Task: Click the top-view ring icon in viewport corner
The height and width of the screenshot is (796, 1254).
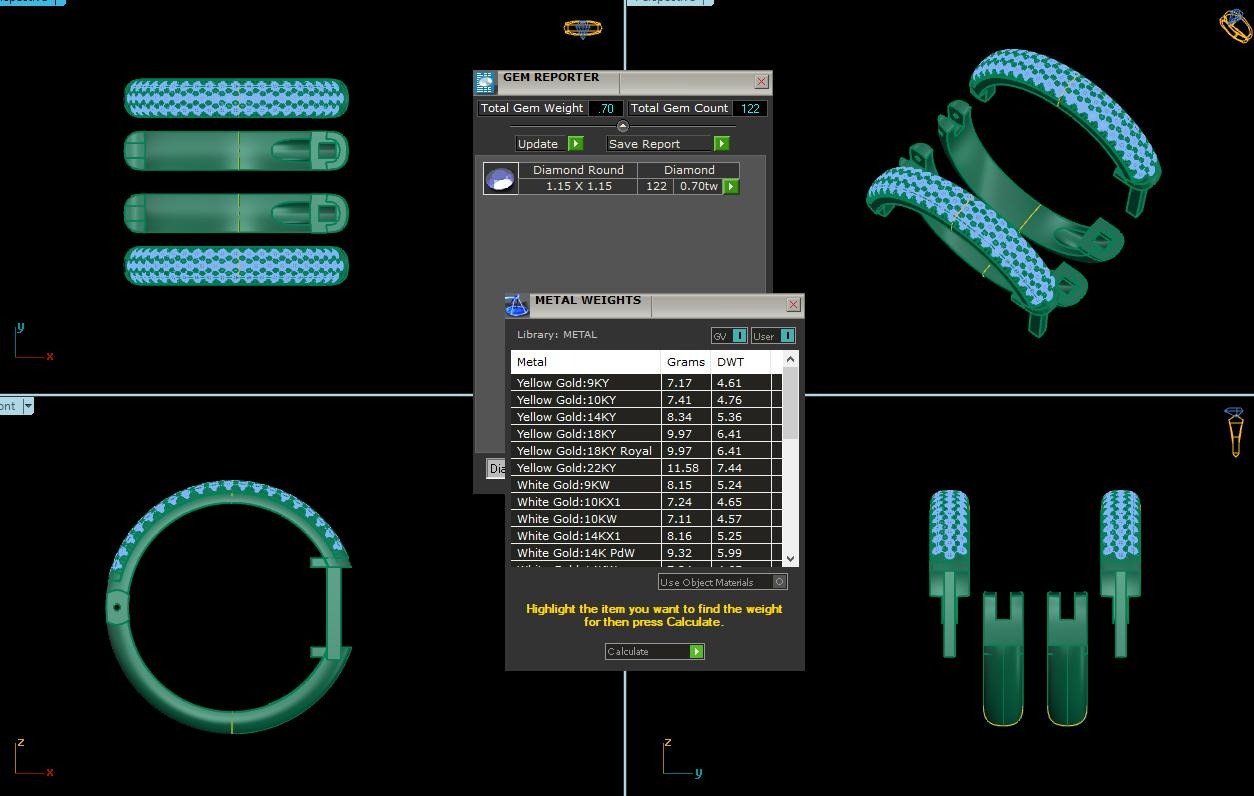Action: pos(582,28)
